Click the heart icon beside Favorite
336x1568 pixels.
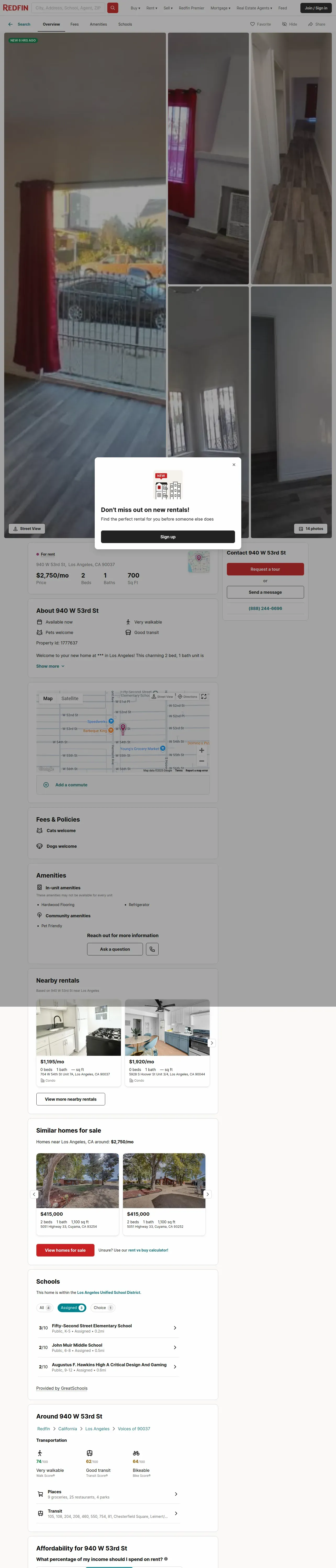pyautogui.click(x=253, y=24)
